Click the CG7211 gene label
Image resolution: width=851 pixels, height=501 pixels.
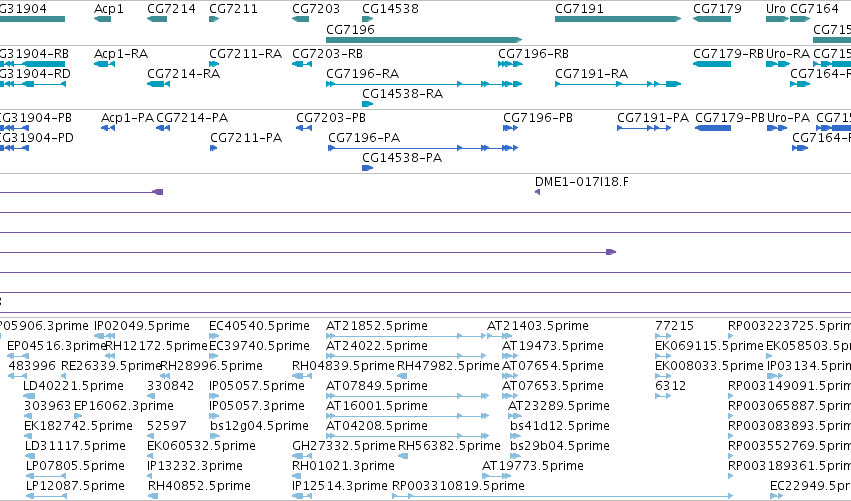point(233,9)
